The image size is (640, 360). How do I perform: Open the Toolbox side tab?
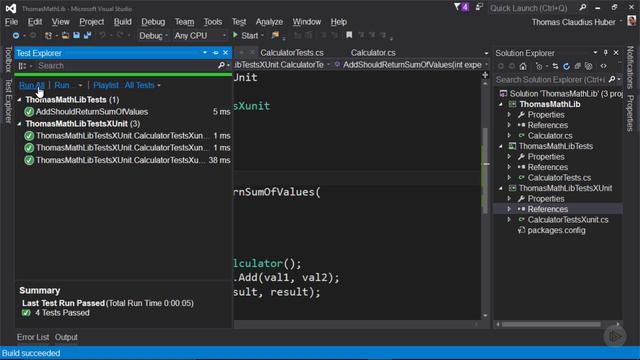pos(8,60)
